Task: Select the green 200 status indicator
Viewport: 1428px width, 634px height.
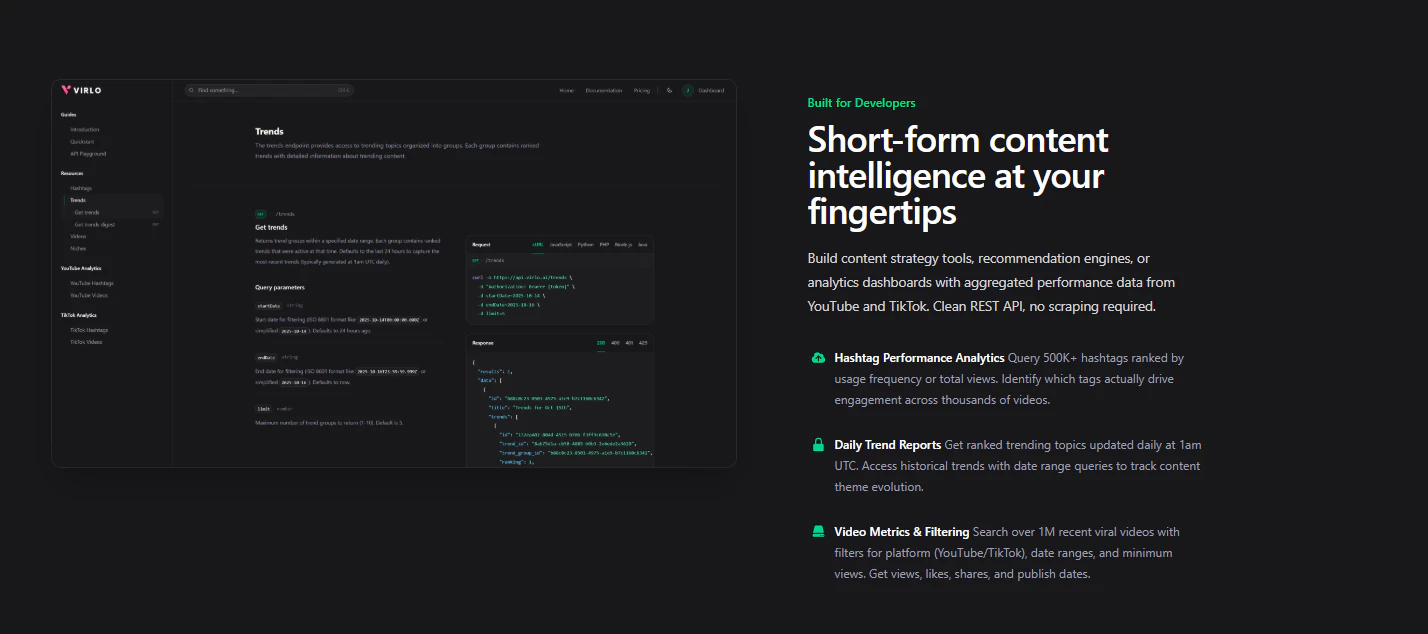Action: (600, 342)
